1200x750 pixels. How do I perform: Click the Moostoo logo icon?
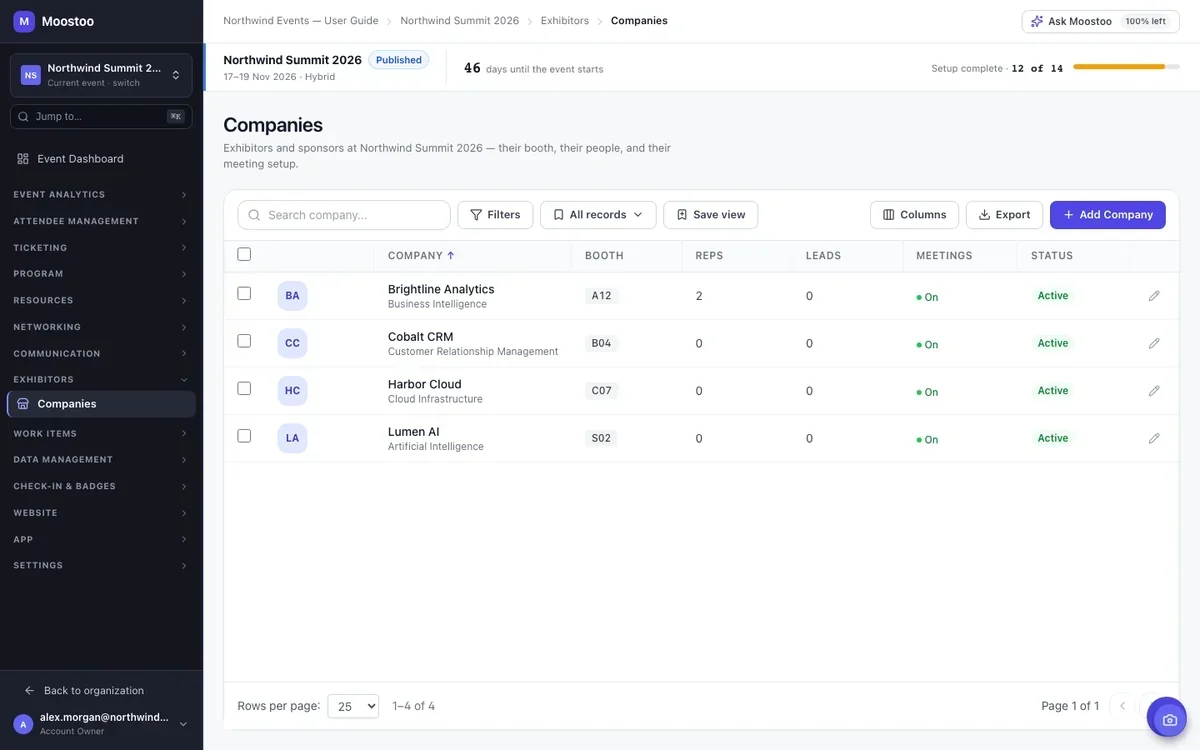click(x=24, y=21)
